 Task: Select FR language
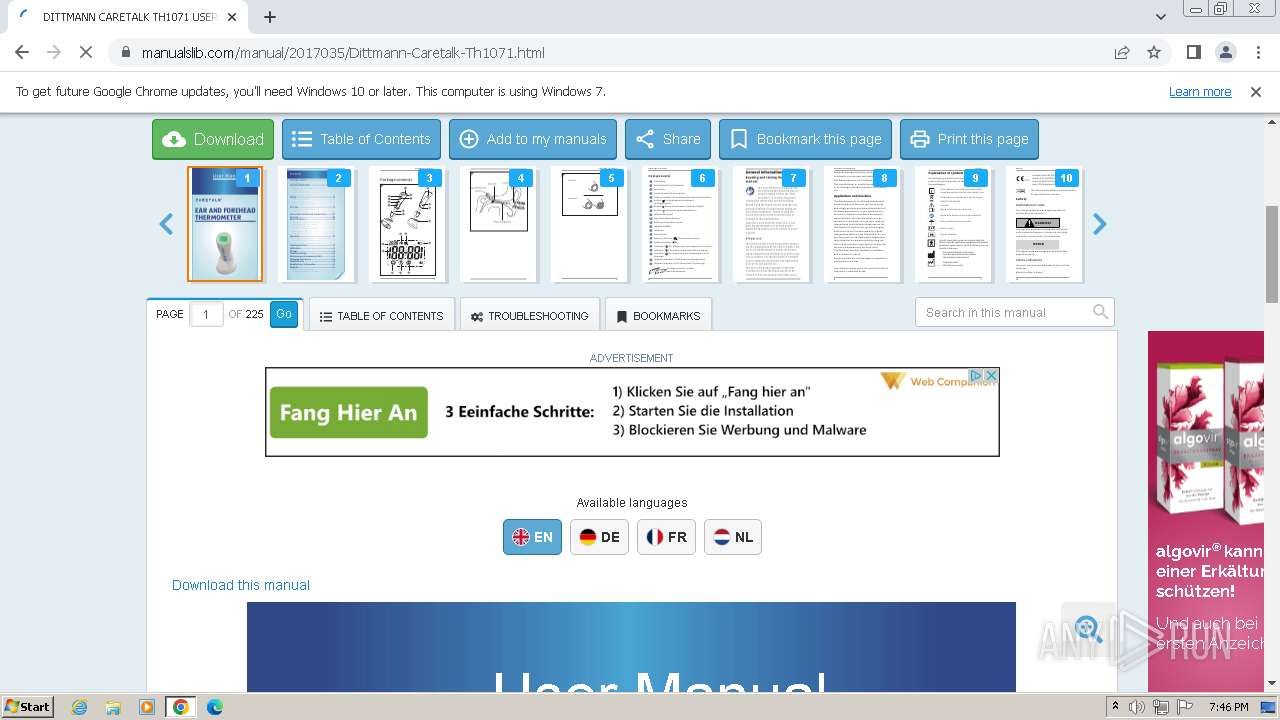[666, 537]
